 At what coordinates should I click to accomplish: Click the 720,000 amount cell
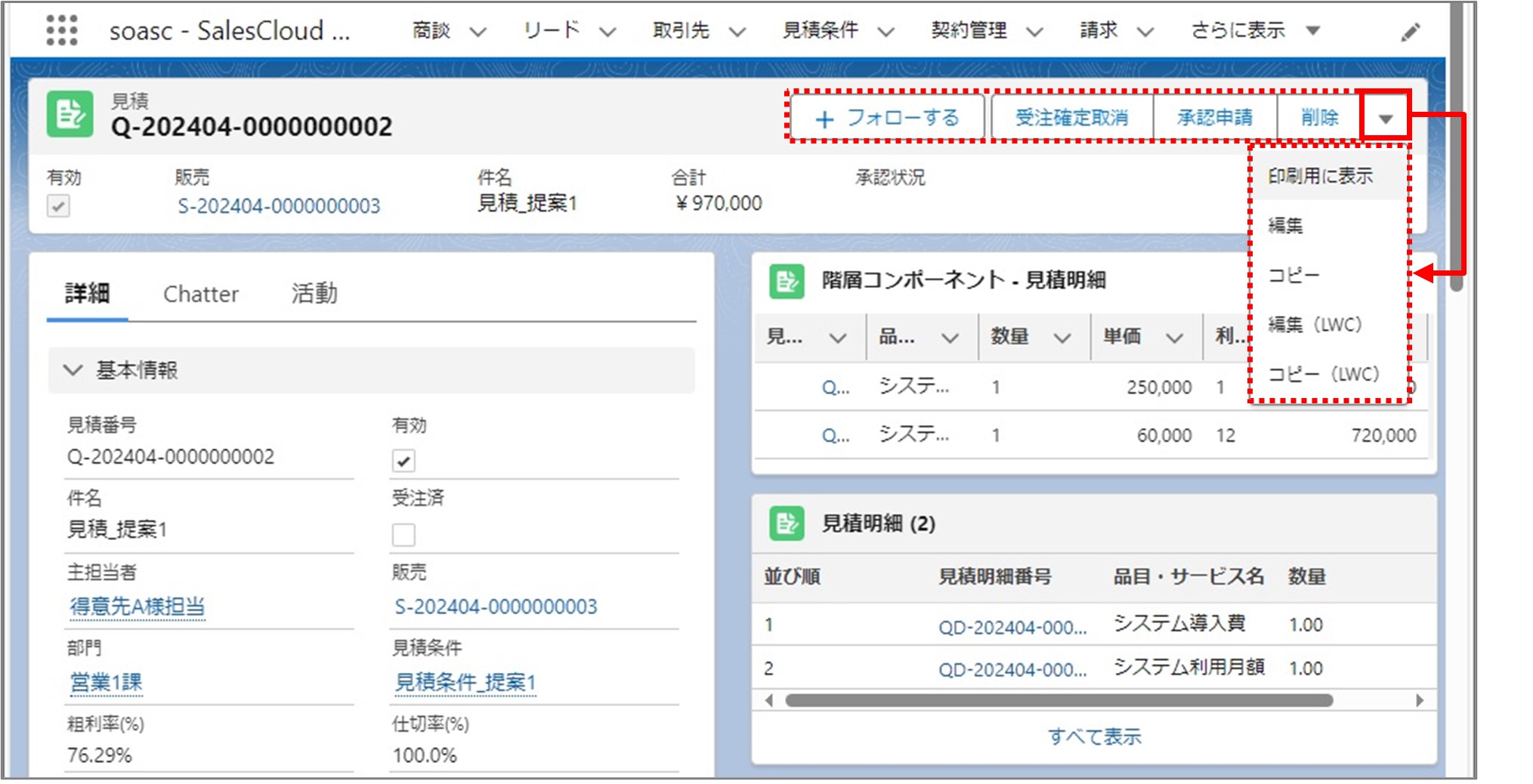[x=1383, y=436]
